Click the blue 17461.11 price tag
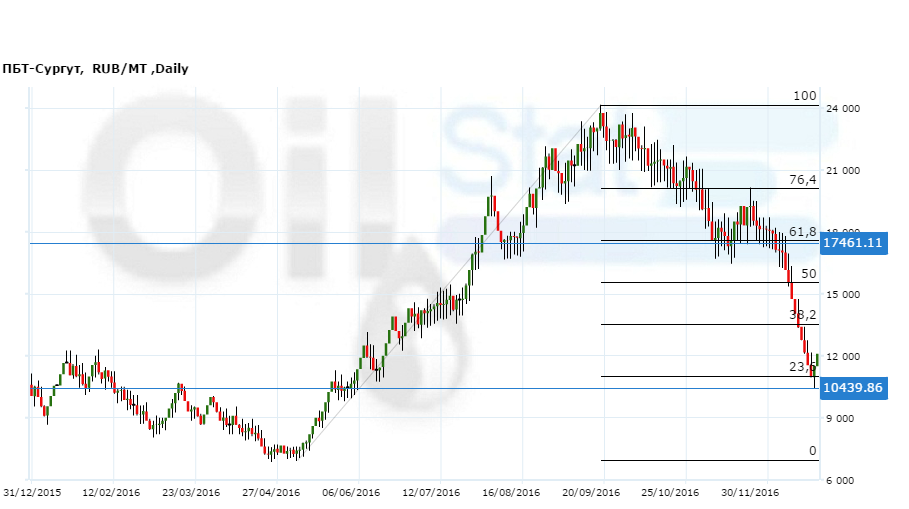 coord(852,242)
